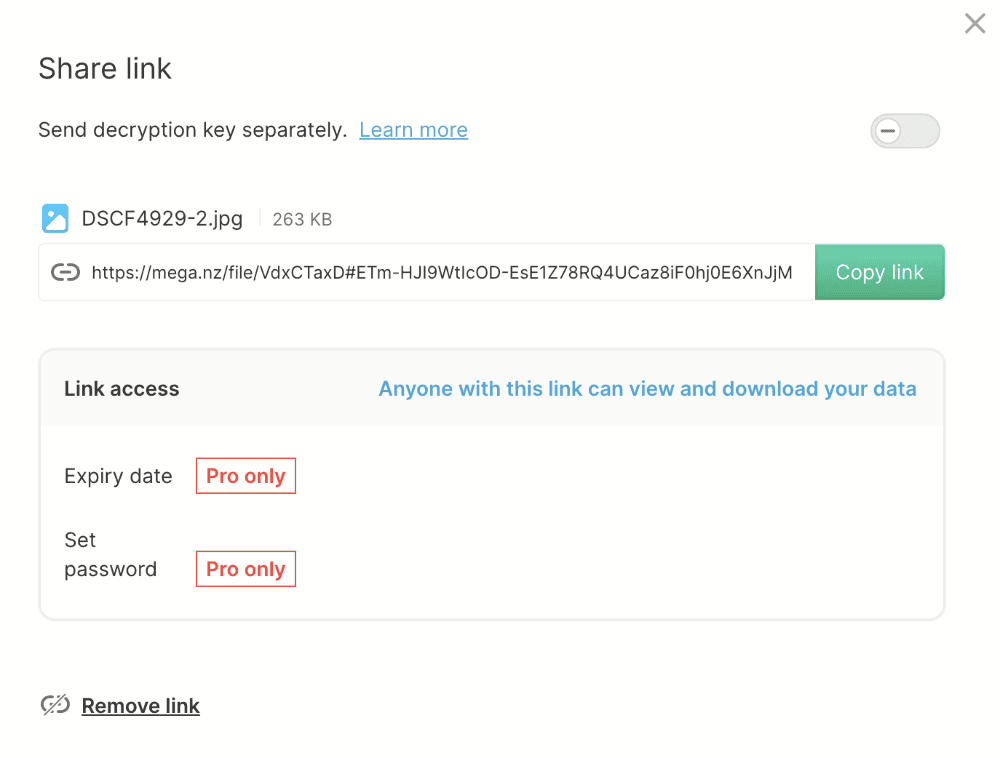The height and width of the screenshot is (758, 1000).
Task: Click the blue anyone-with-link access notice
Action: pyautogui.click(x=647, y=389)
